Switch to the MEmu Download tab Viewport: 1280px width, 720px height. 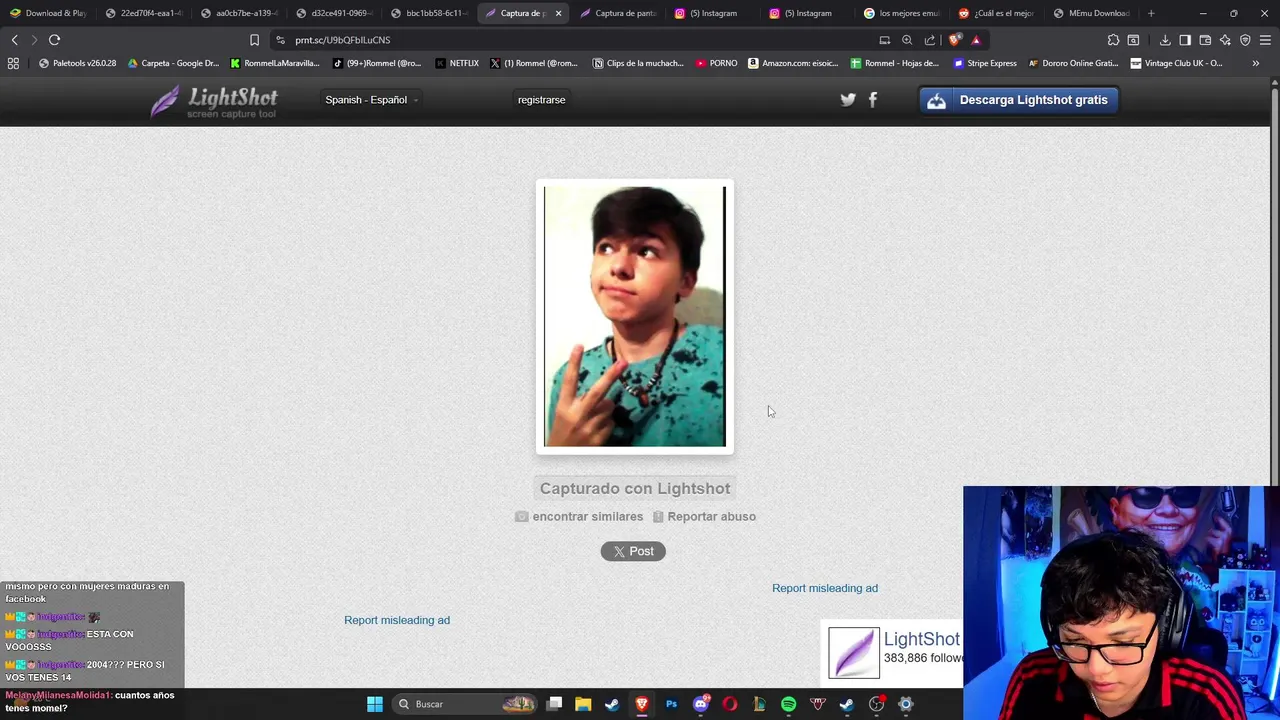pos(1091,13)
